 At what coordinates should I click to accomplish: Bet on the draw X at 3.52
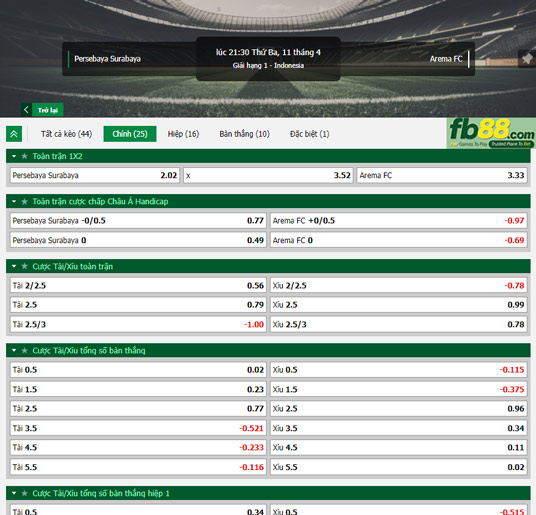pyautogui.click(x=268, y=175)
